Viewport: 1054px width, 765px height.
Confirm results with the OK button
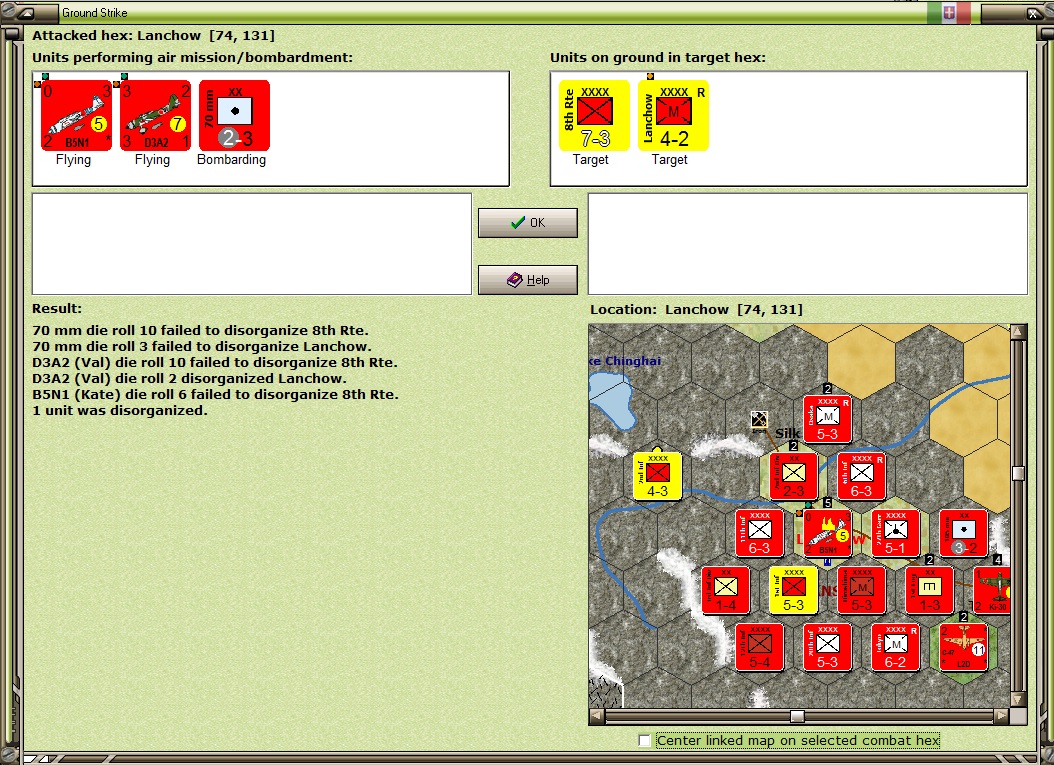point(528,223)
